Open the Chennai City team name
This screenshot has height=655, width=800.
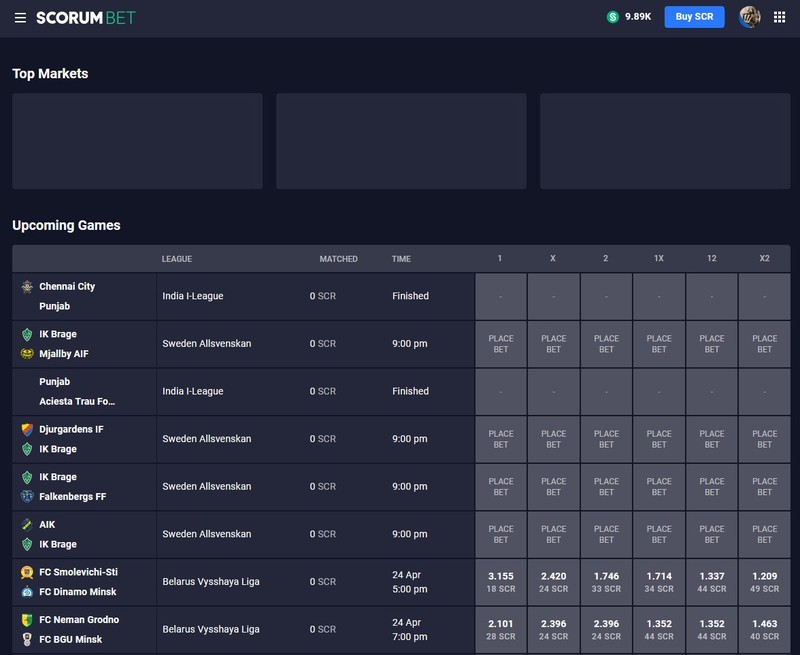67,287
